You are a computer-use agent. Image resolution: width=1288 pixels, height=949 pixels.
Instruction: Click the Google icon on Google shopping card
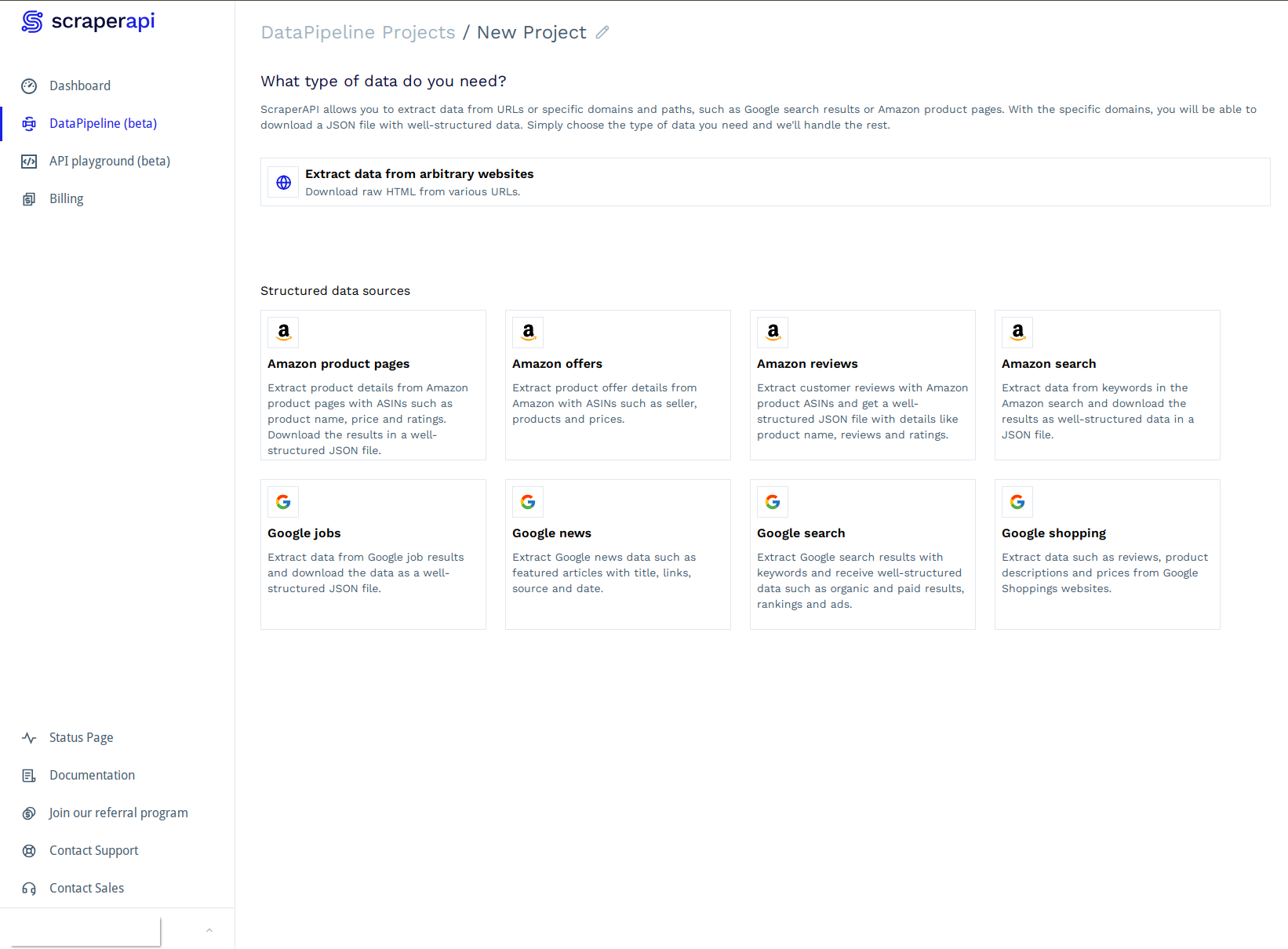(x=1017, y=502)
